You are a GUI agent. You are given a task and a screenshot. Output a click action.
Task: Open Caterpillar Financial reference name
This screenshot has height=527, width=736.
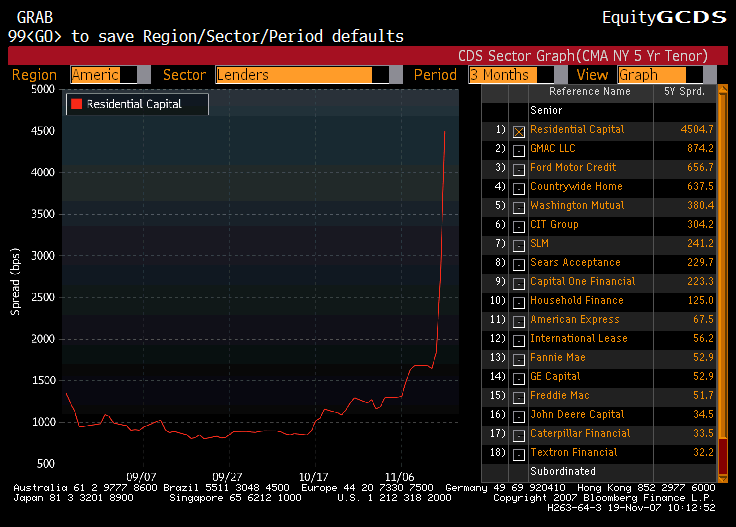click(x=580, y=434)
